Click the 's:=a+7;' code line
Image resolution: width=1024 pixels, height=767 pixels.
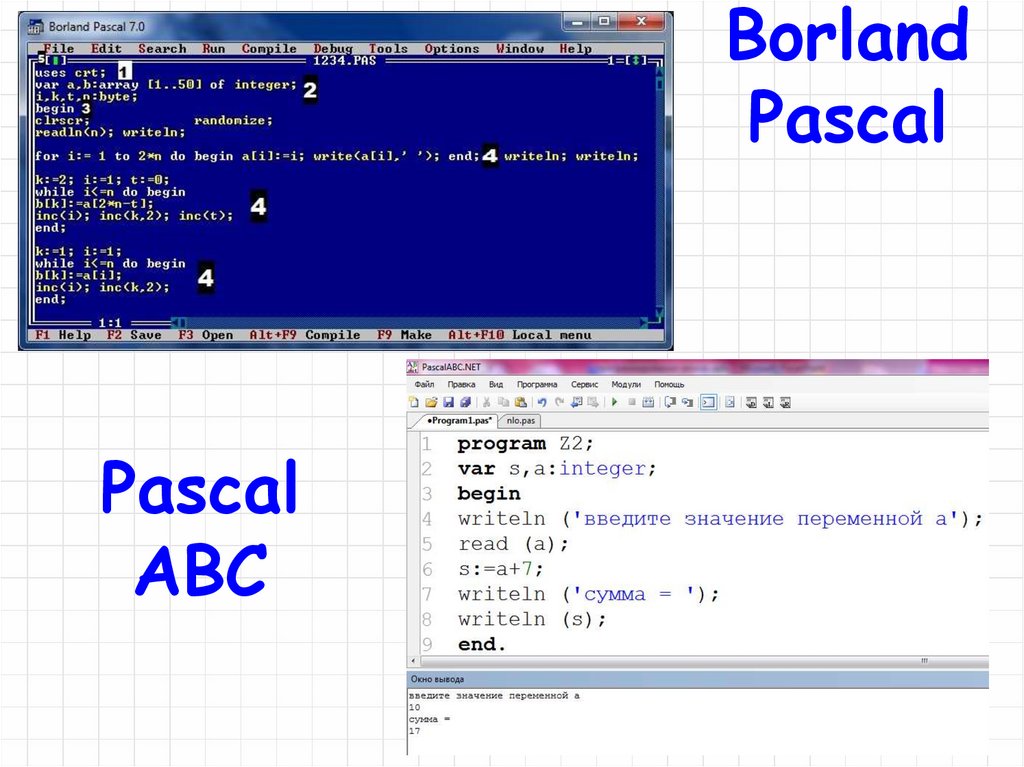click(500, 569)
